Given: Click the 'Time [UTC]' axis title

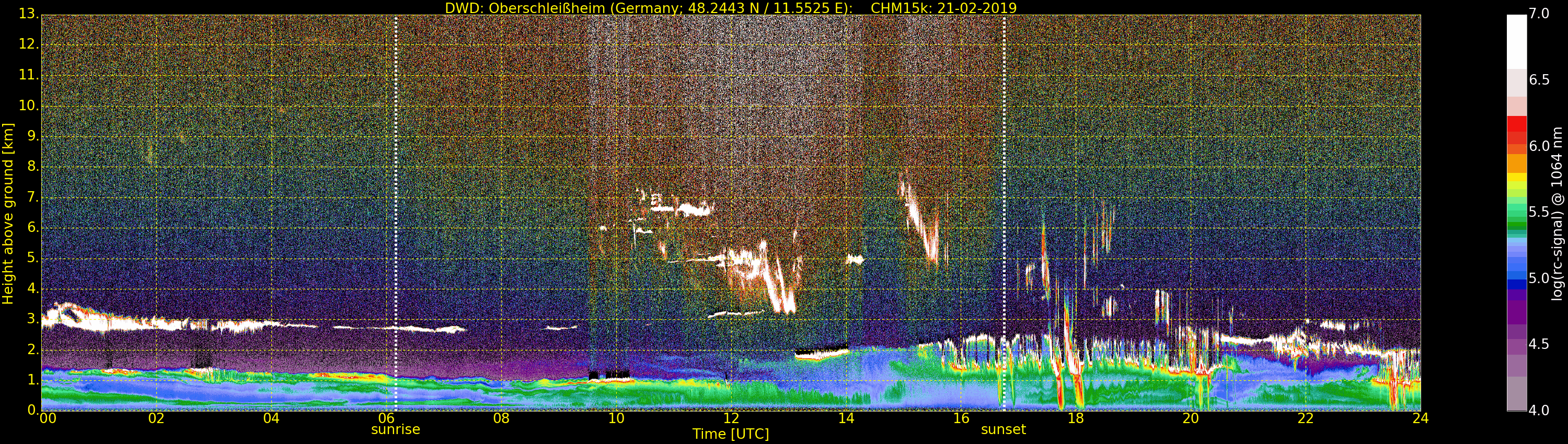Looking at the screenshot, I should (731, 434).
